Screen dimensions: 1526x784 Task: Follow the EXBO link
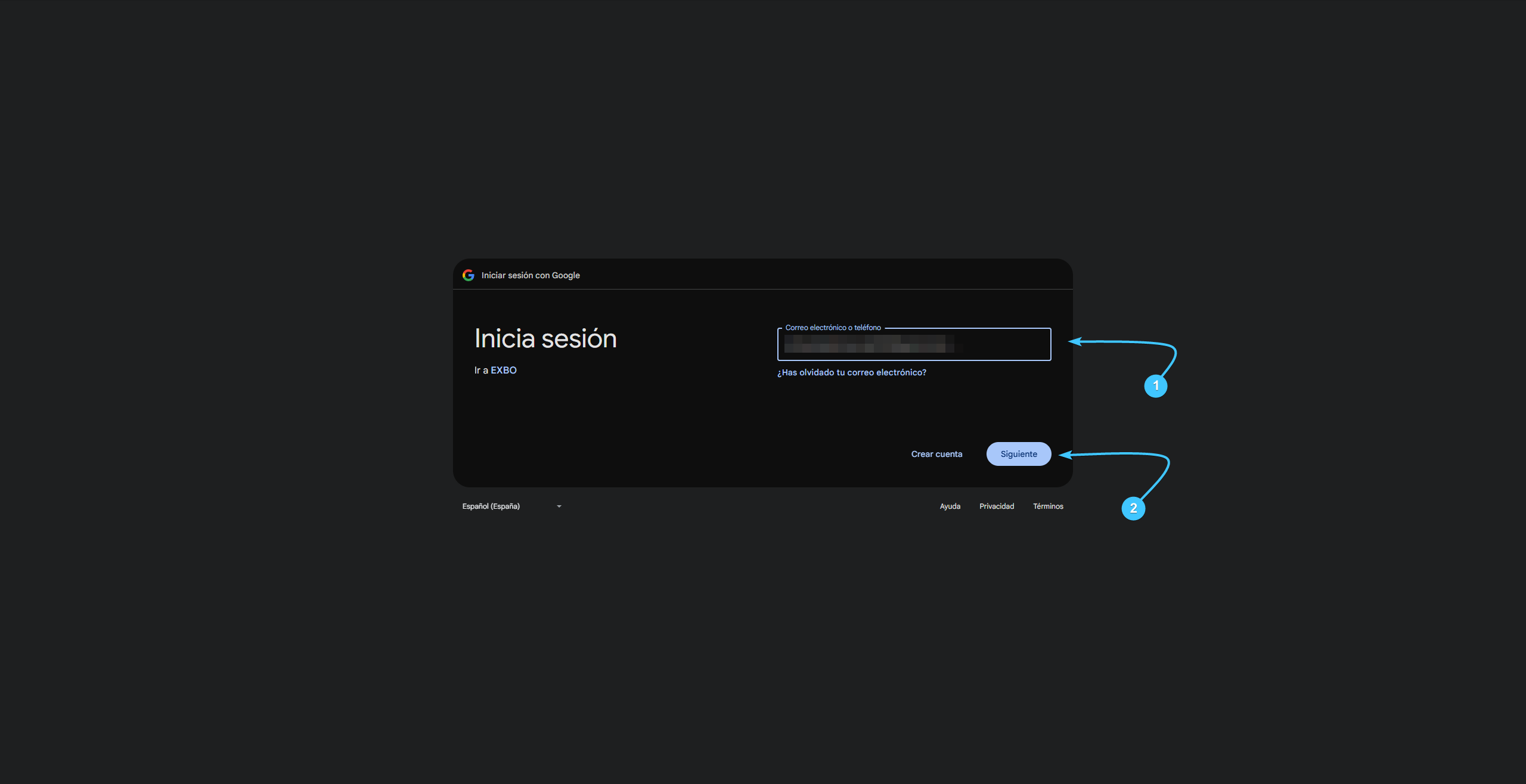click(504, 370)
